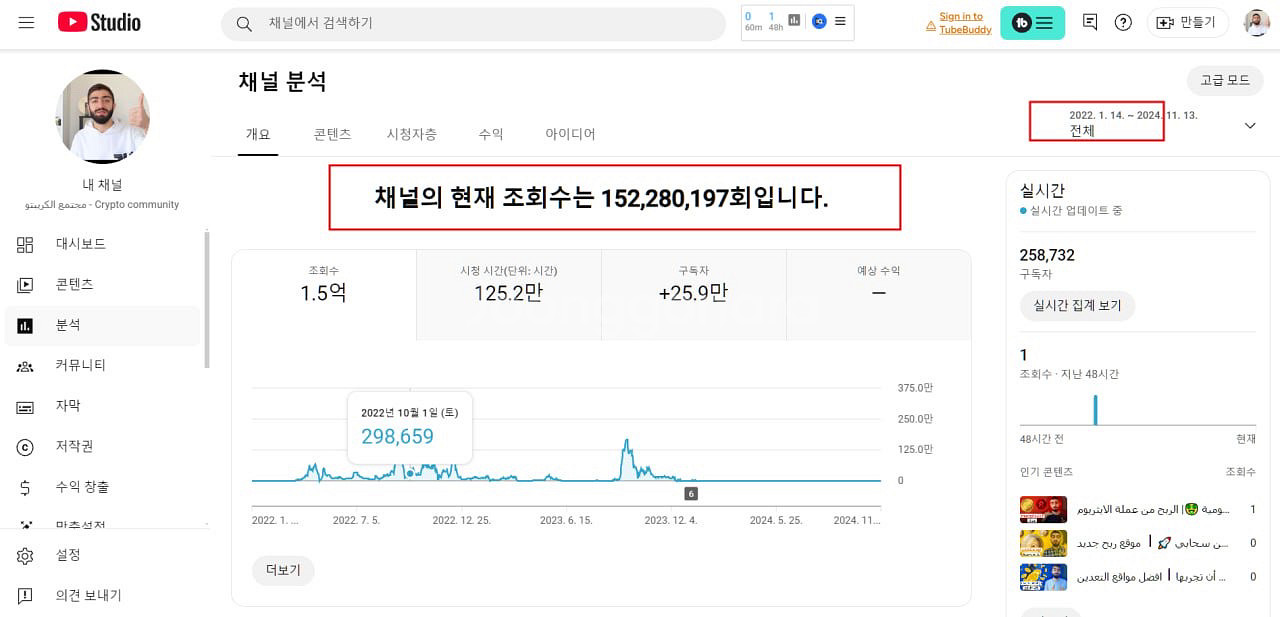The width and height of the screenshot is (1280, 617).
Task: Open the third top content thumbnail
Action: click(1043, 577)
